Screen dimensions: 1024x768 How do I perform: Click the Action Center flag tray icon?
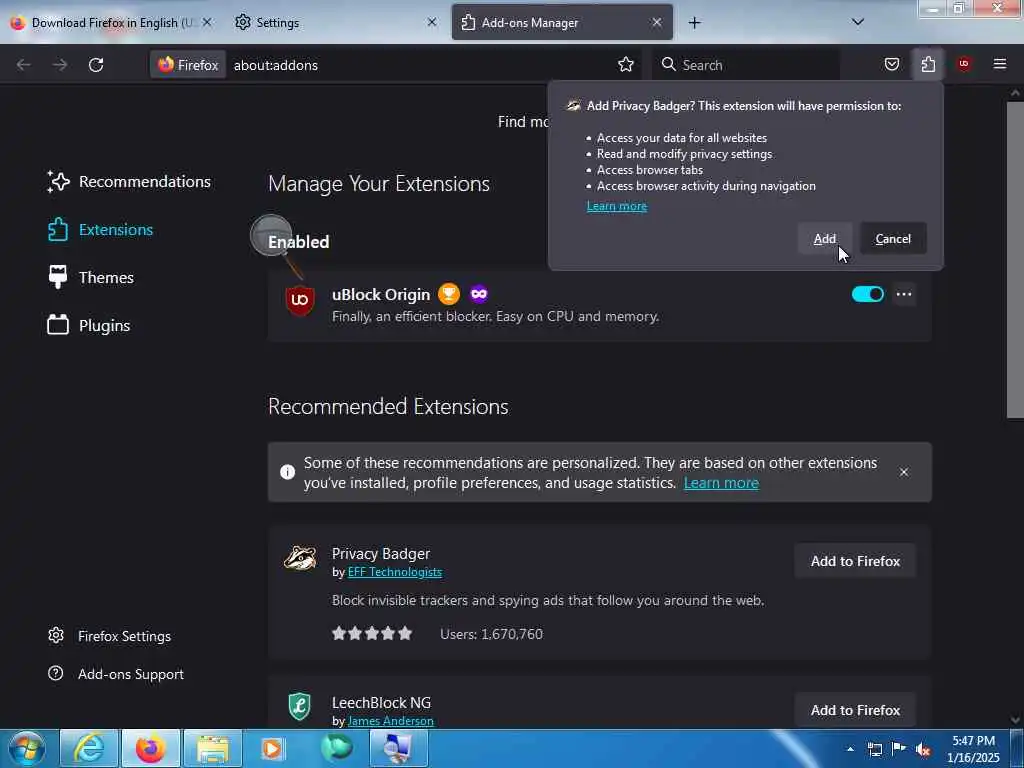899,749
